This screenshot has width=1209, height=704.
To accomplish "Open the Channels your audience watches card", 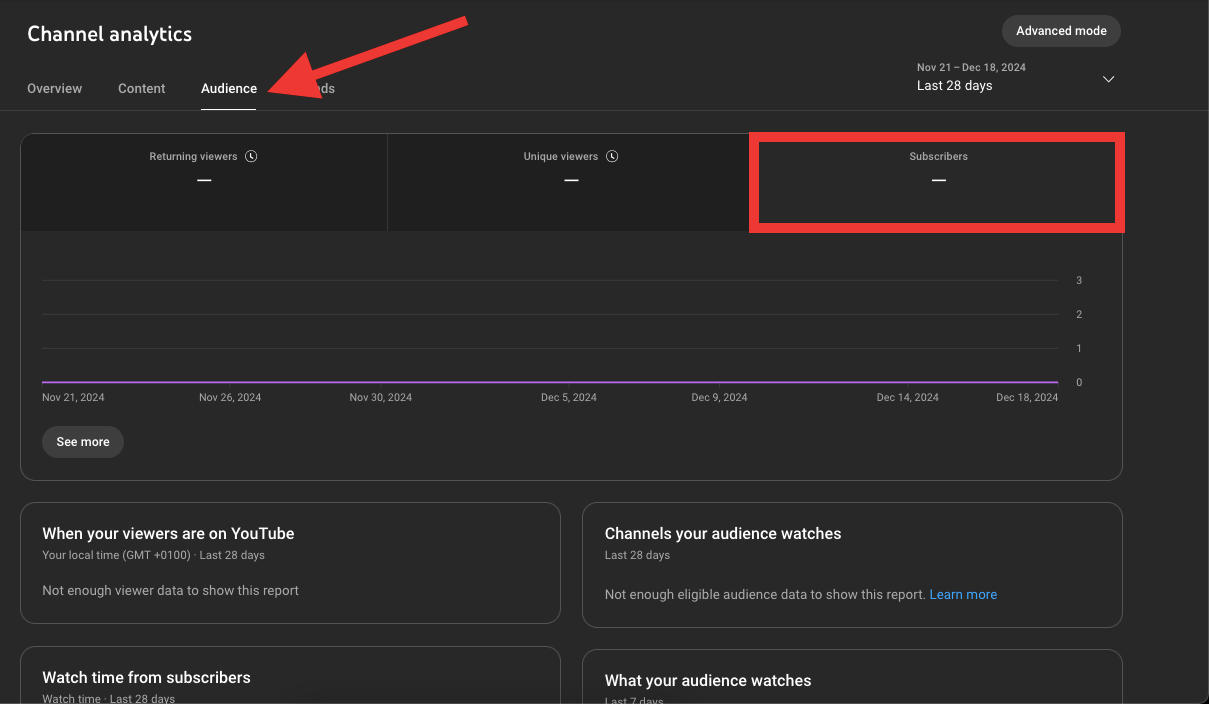I will [x=852, y=563].
